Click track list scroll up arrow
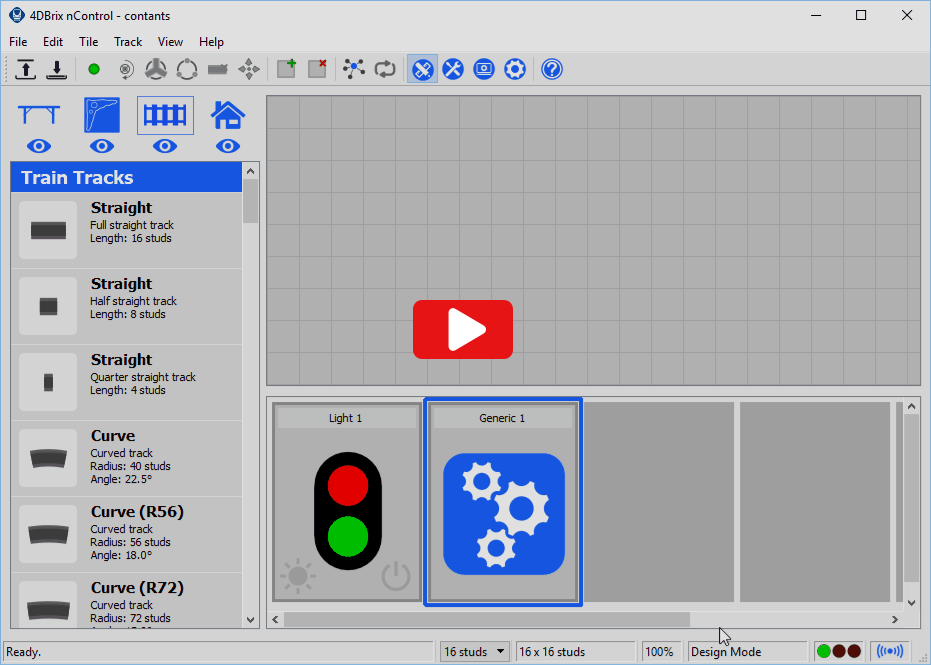The height and width of the screenshot is (665, 931). (251, 171)
